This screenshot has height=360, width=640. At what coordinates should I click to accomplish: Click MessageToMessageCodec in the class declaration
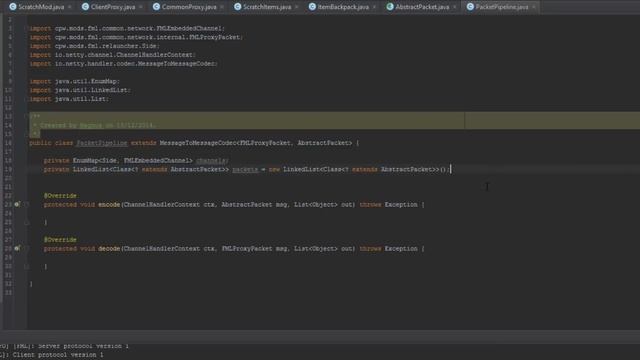point(198,143)
